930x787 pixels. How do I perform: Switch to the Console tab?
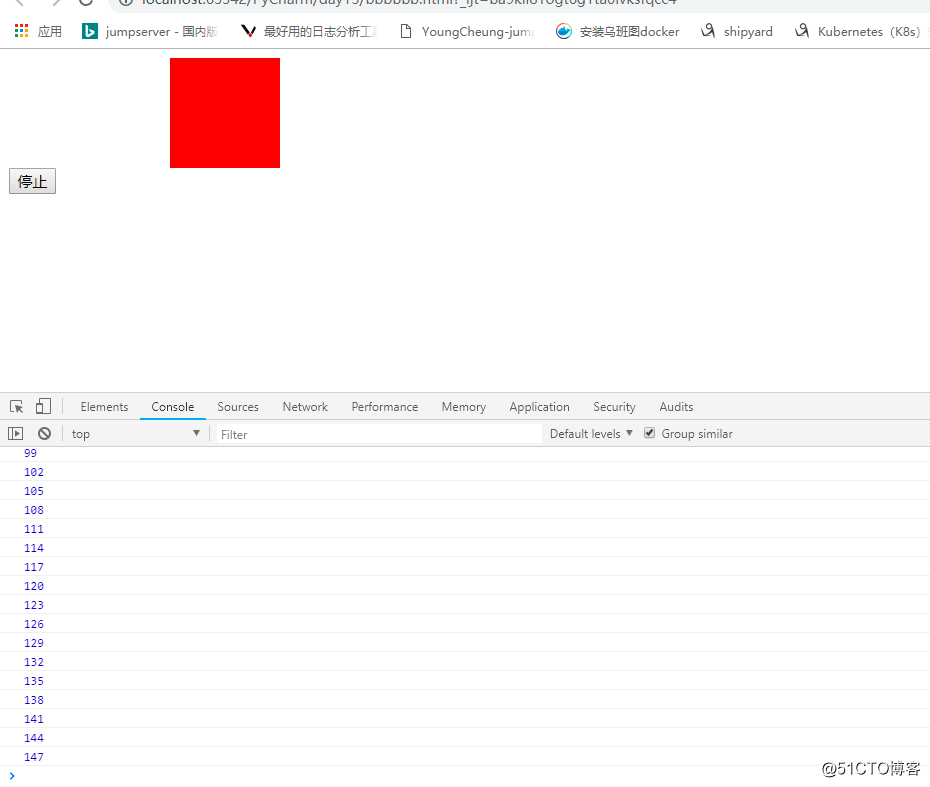tap(173, 407)
